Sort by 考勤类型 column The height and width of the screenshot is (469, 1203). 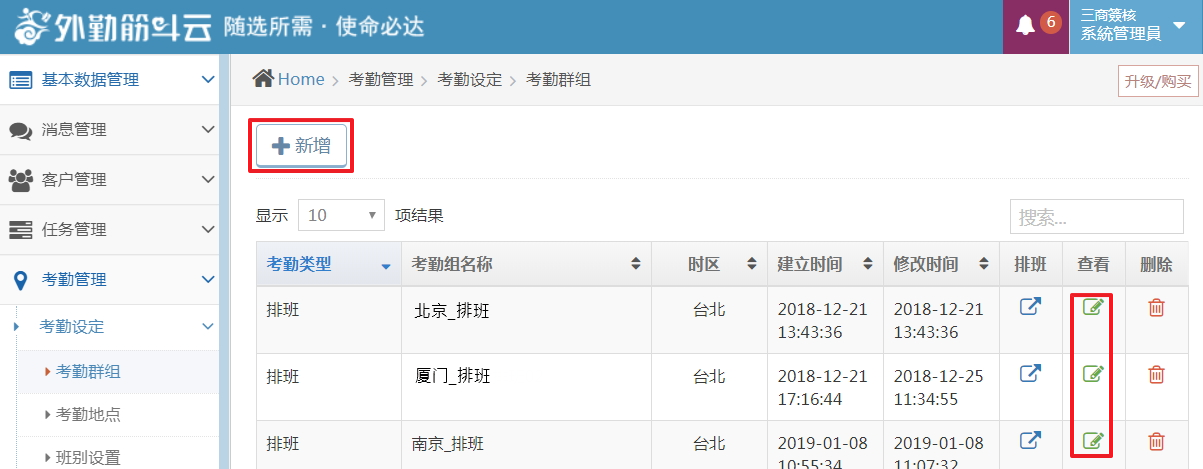(x=328, y=264)
